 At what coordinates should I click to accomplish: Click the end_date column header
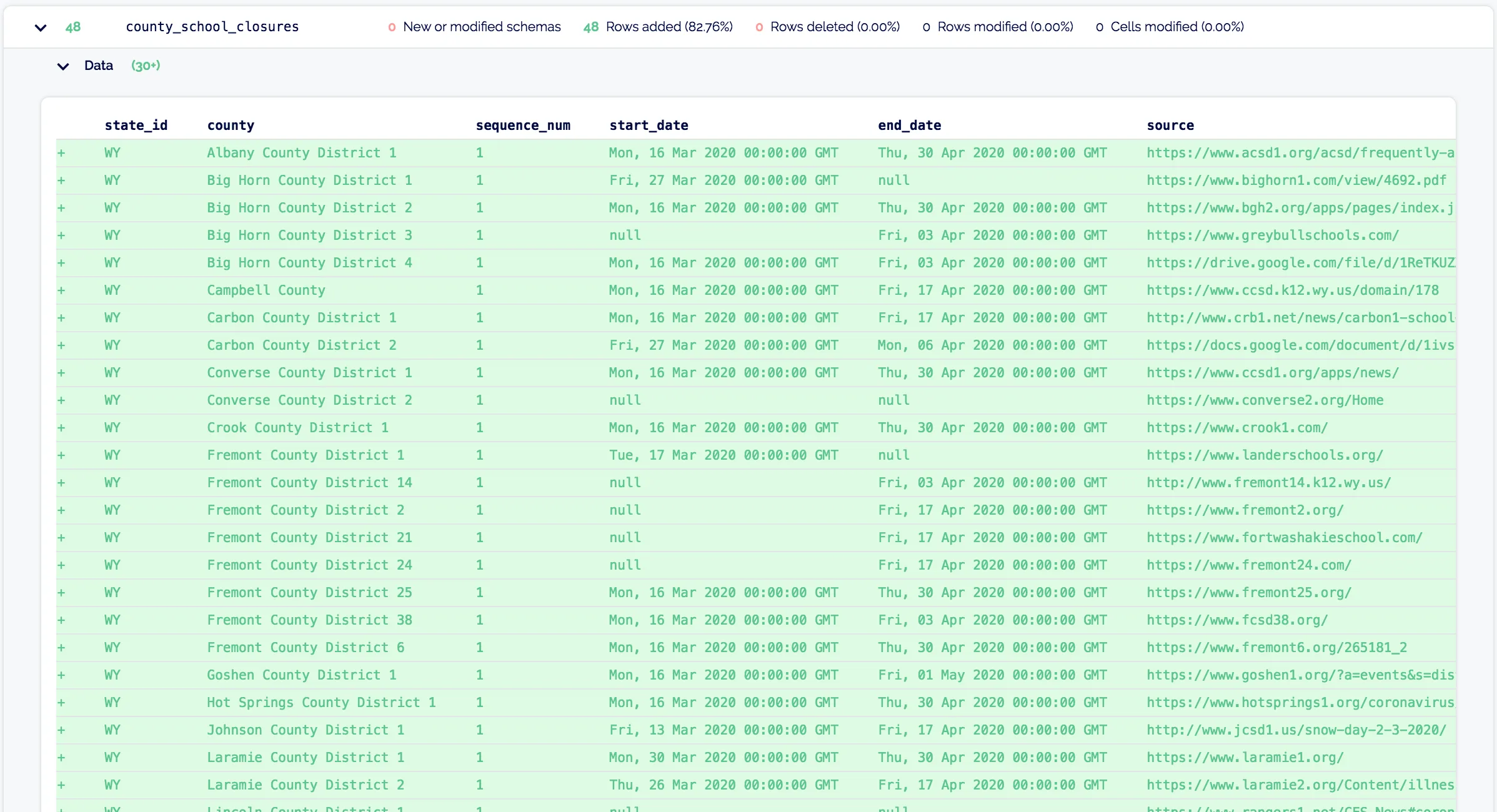(909, 126)
